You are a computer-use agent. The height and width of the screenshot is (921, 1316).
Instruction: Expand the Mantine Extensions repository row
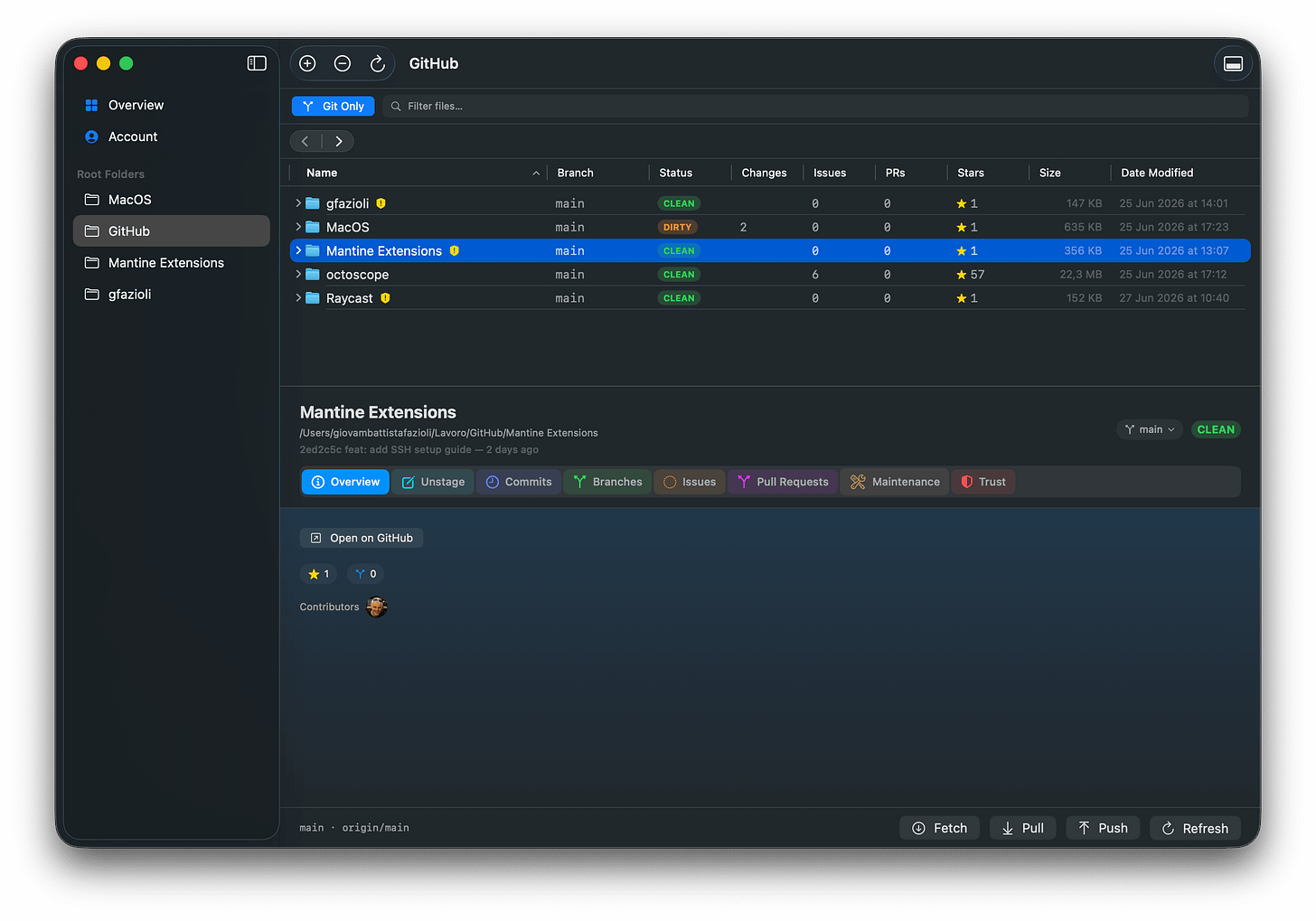298,250
